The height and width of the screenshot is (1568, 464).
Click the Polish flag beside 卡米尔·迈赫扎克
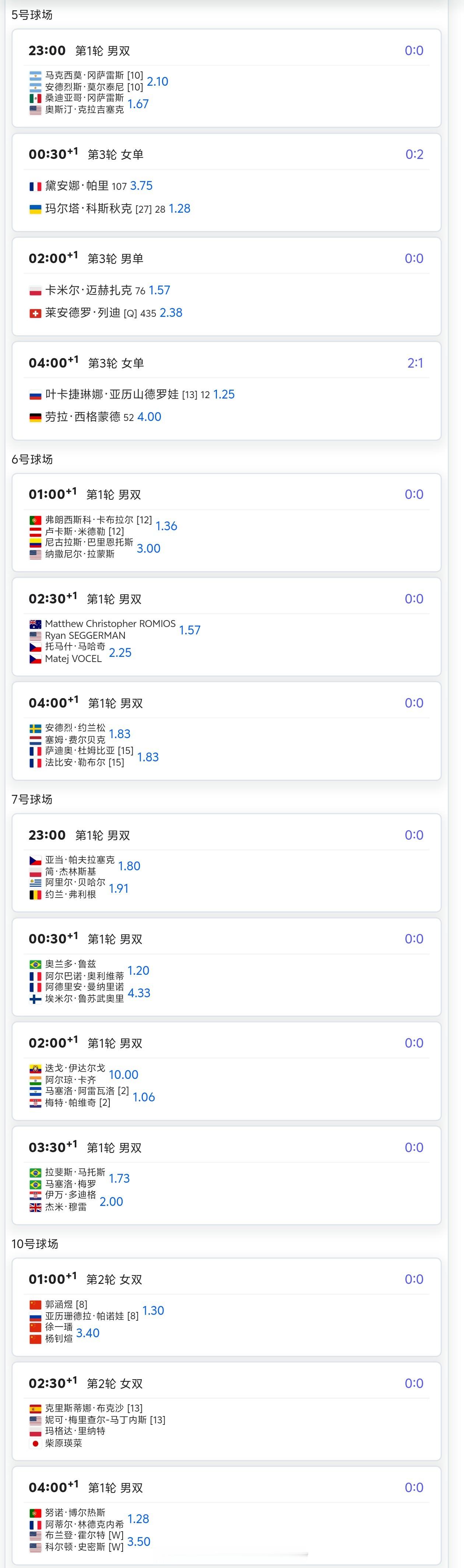click(35, 291)
